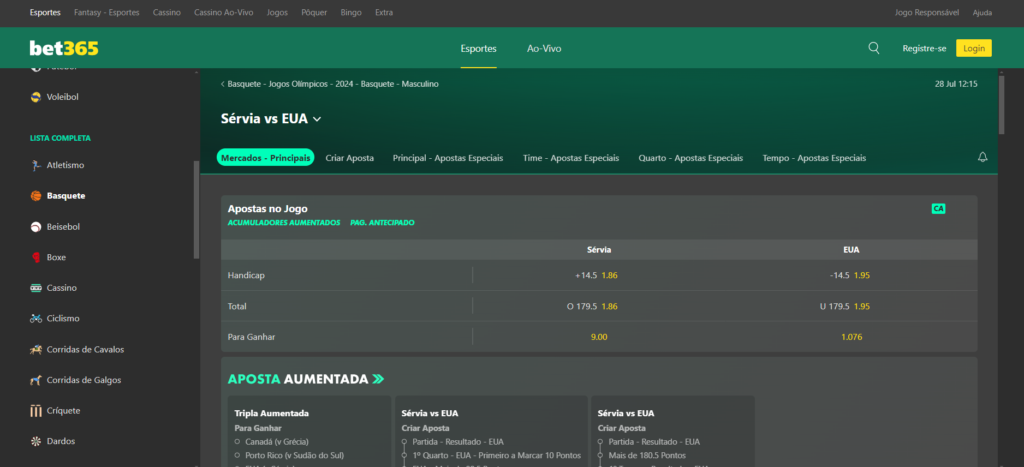
Task: Switch to Quarto - Apostas Especiais tab
Action: 691,158
